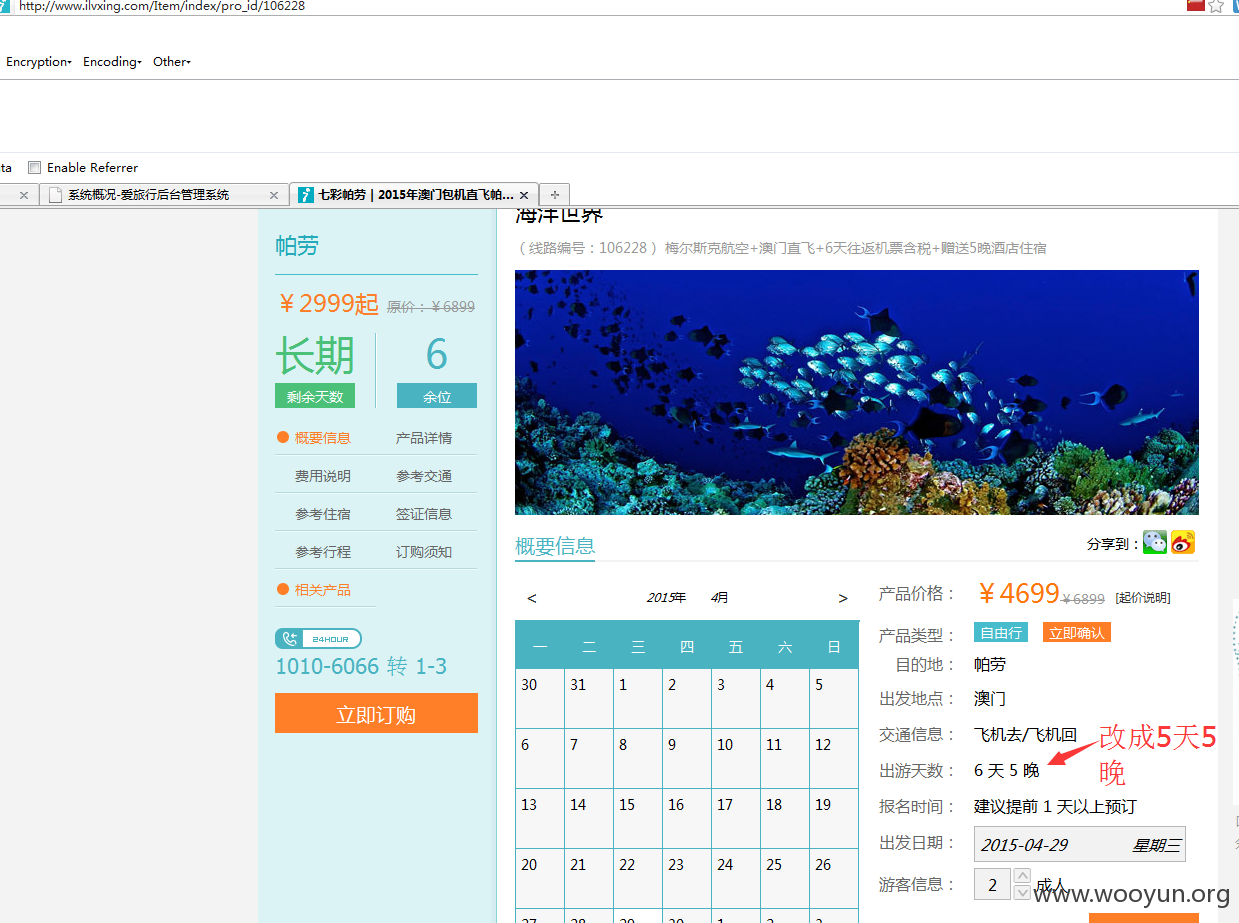Select calendar date 15
The height and width of the screenshot is (923, 1239).
638,818
